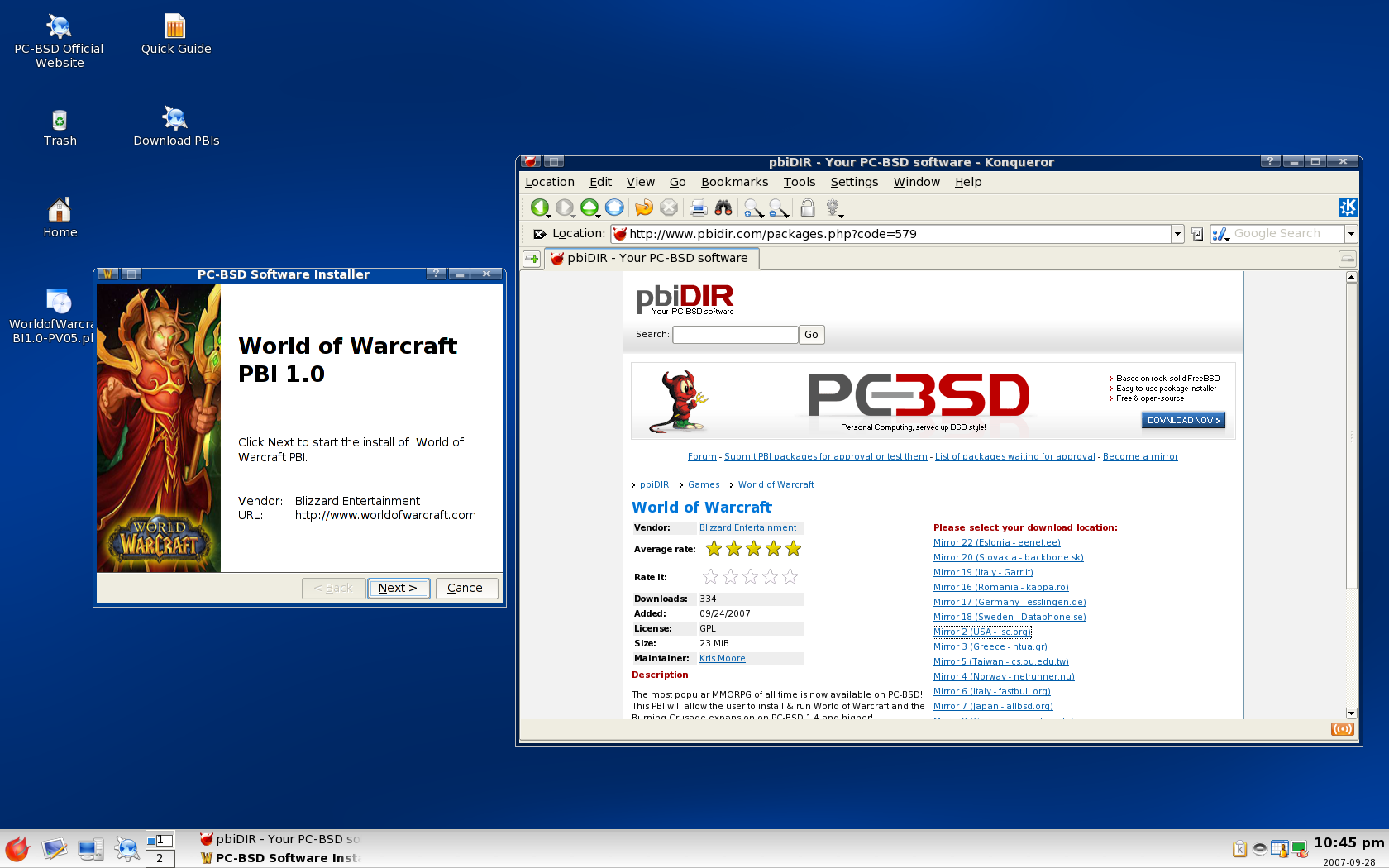This screenshot has width=1389, height=868.
Task: Select the pbiDIR - Your PC-BSD software tab
Action: click(652, 259)
